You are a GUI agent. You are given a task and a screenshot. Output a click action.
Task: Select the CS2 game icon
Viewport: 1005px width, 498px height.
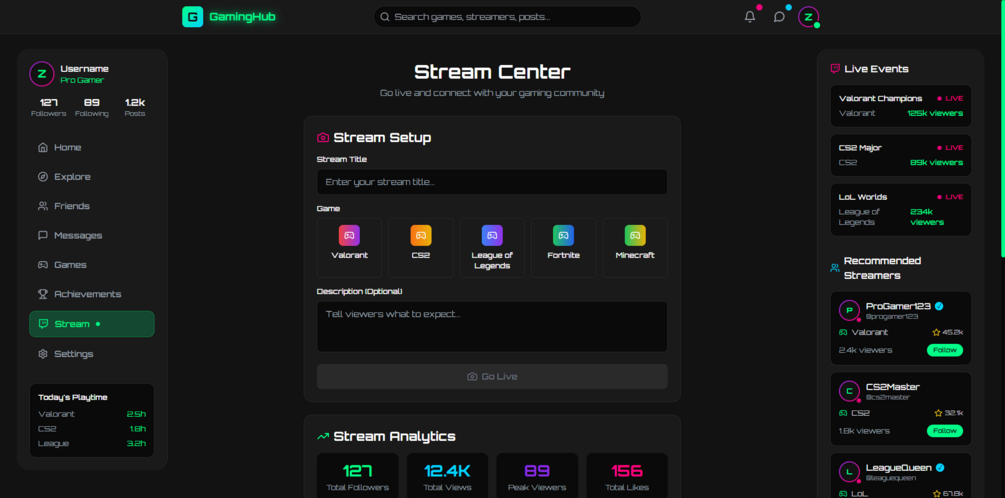coord(421,235)
